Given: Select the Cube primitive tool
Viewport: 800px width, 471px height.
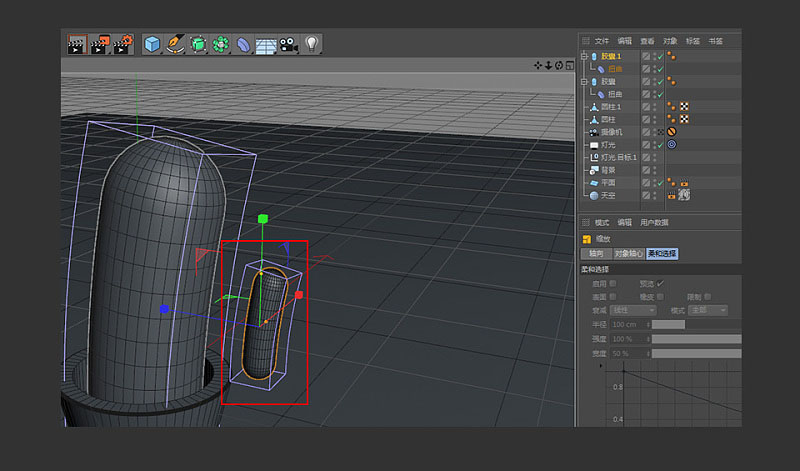Looking at the screenshot, I should (152, 44).
